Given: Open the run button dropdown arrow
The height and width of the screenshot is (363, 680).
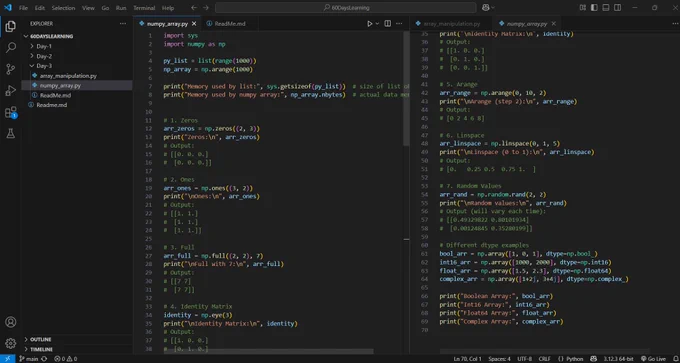Looking at the screenshot, I should [377, 23].
